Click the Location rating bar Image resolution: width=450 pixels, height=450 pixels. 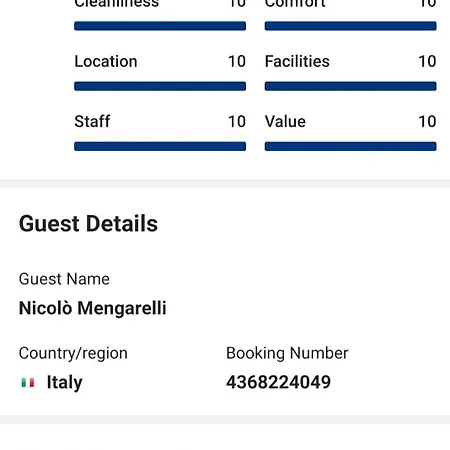160,86
